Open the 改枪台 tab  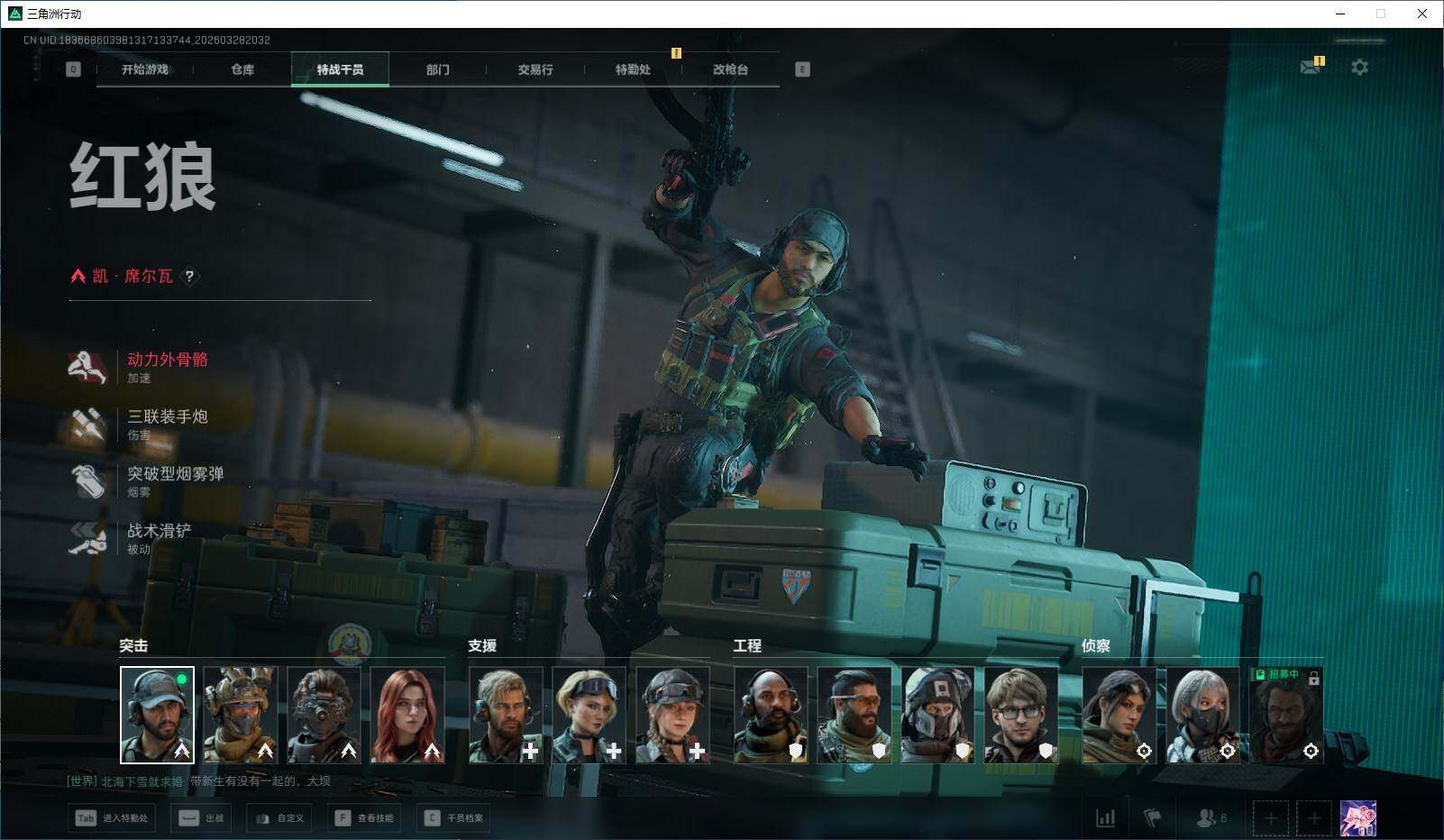coord(730,69)
